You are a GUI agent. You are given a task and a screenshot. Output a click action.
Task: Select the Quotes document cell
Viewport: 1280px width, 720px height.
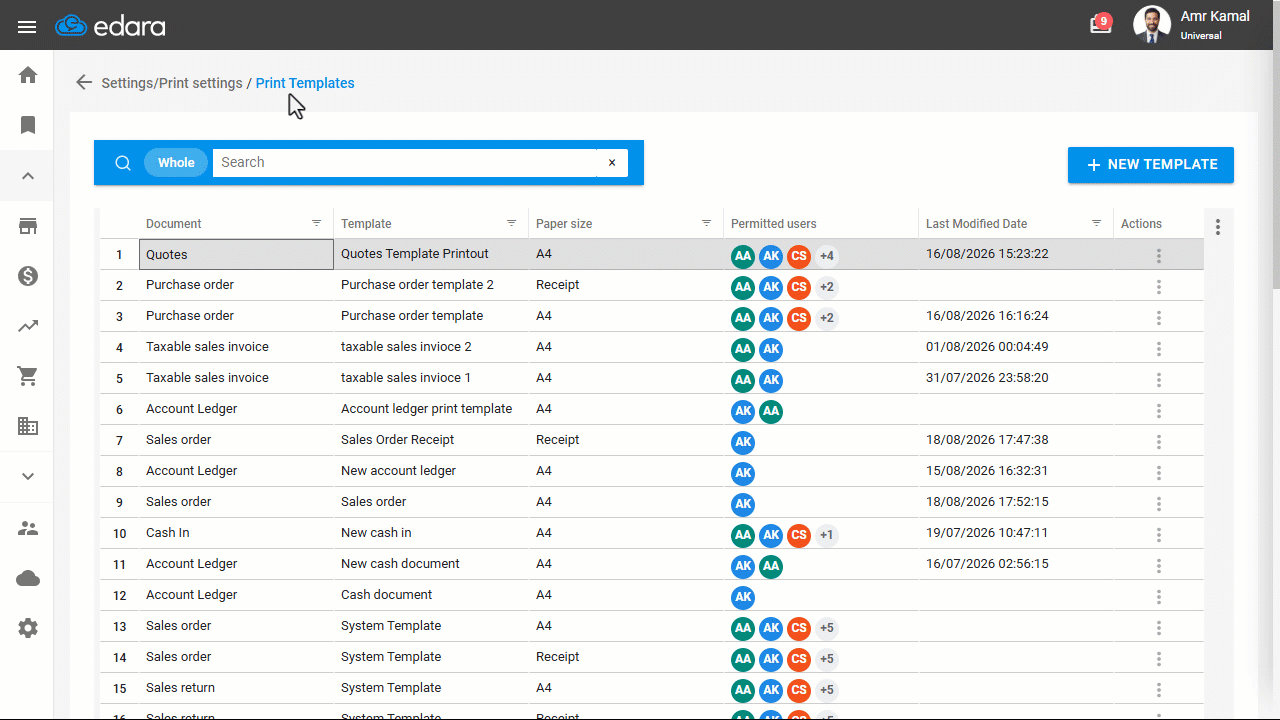236,255
